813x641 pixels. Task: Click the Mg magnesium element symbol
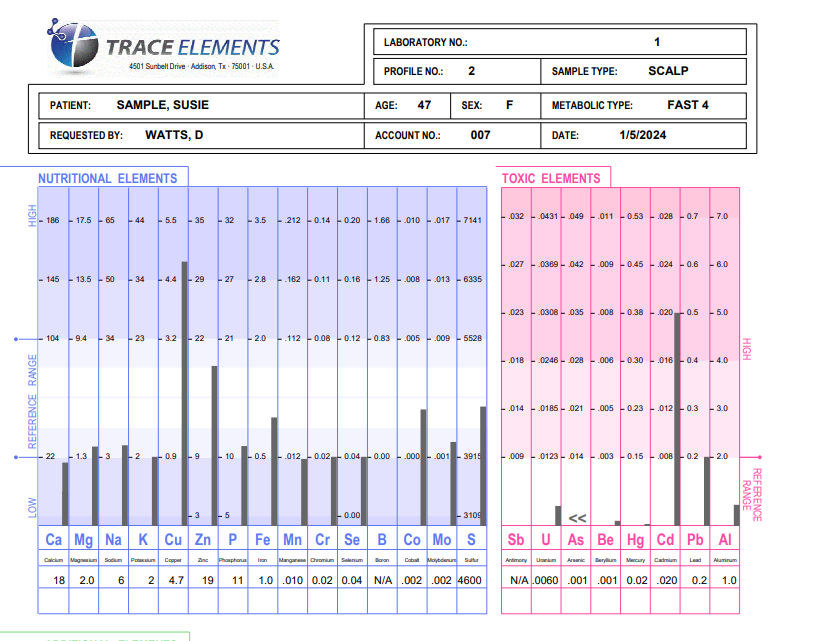[83, 540]
